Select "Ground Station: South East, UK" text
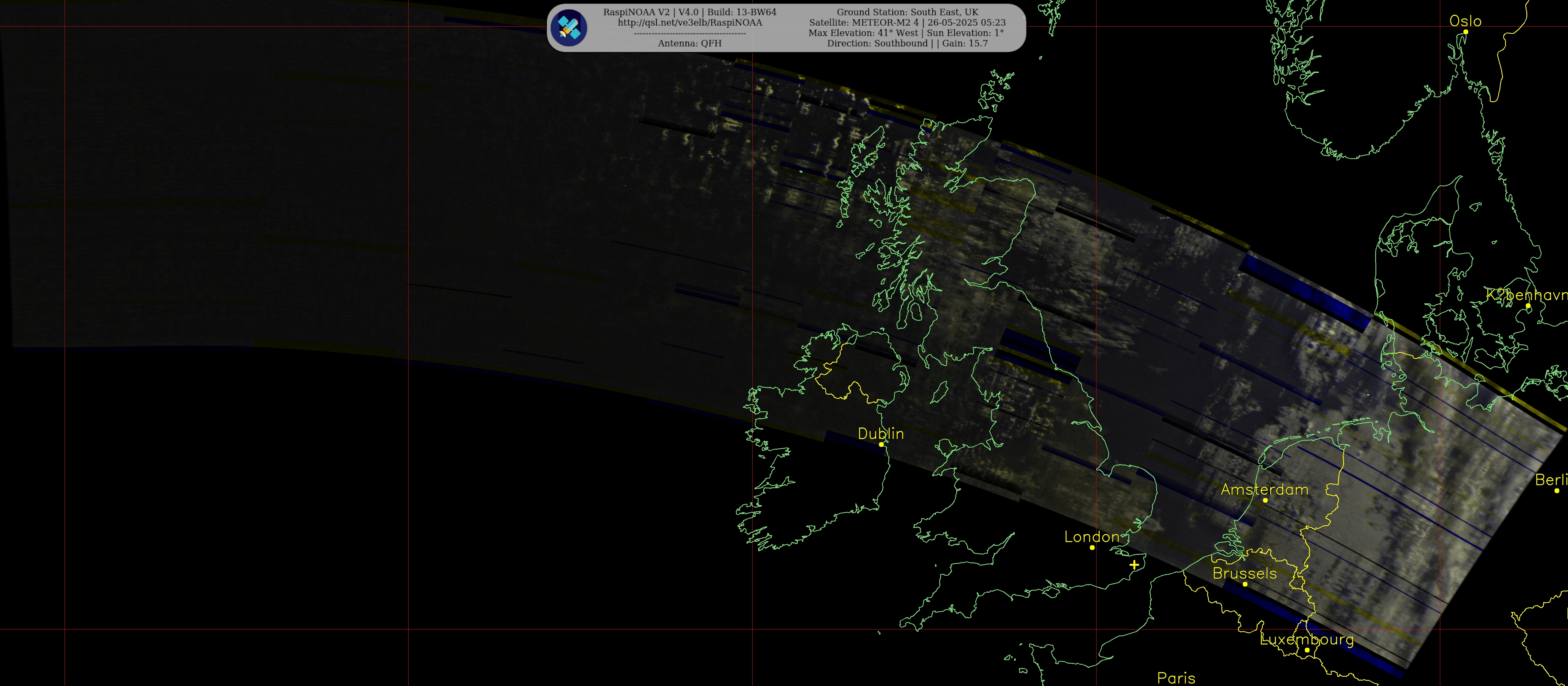 (x=907, y=12)
